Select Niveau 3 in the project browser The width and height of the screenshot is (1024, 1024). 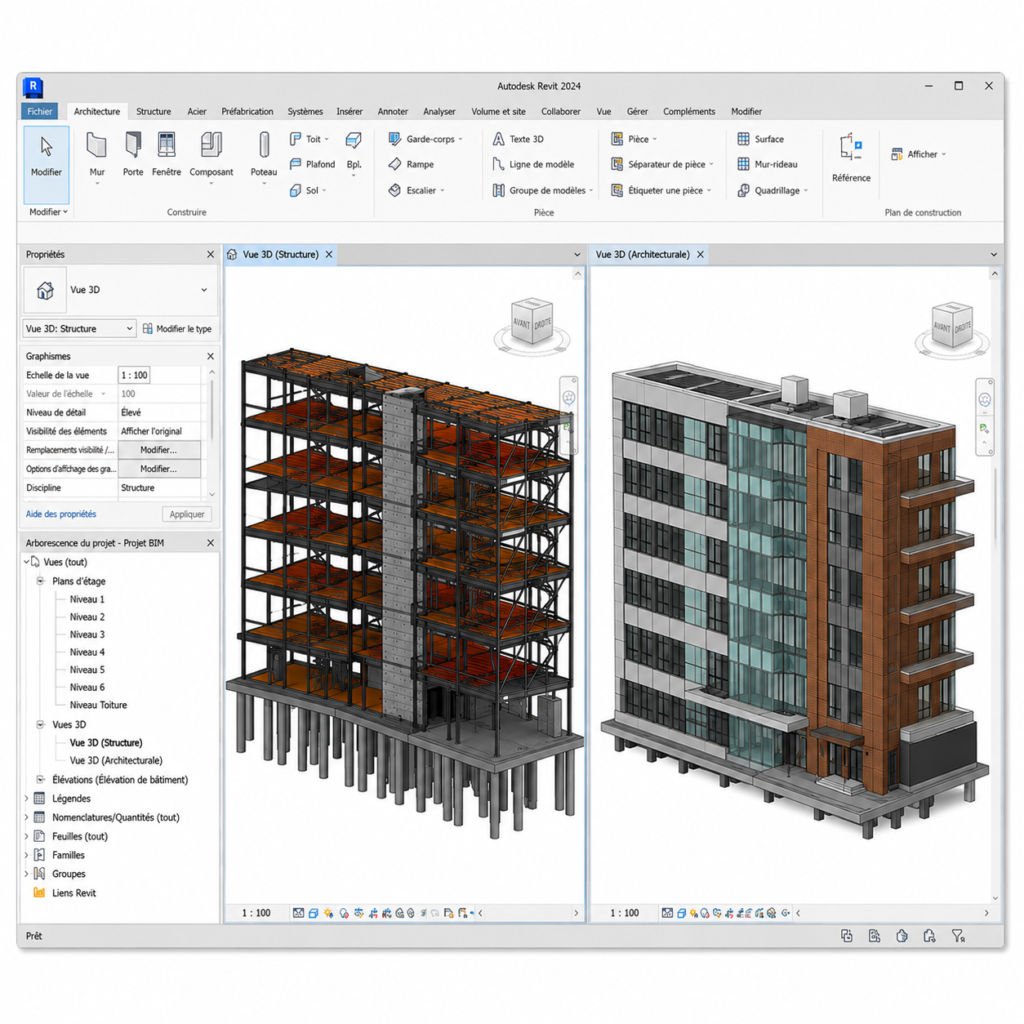87,634
